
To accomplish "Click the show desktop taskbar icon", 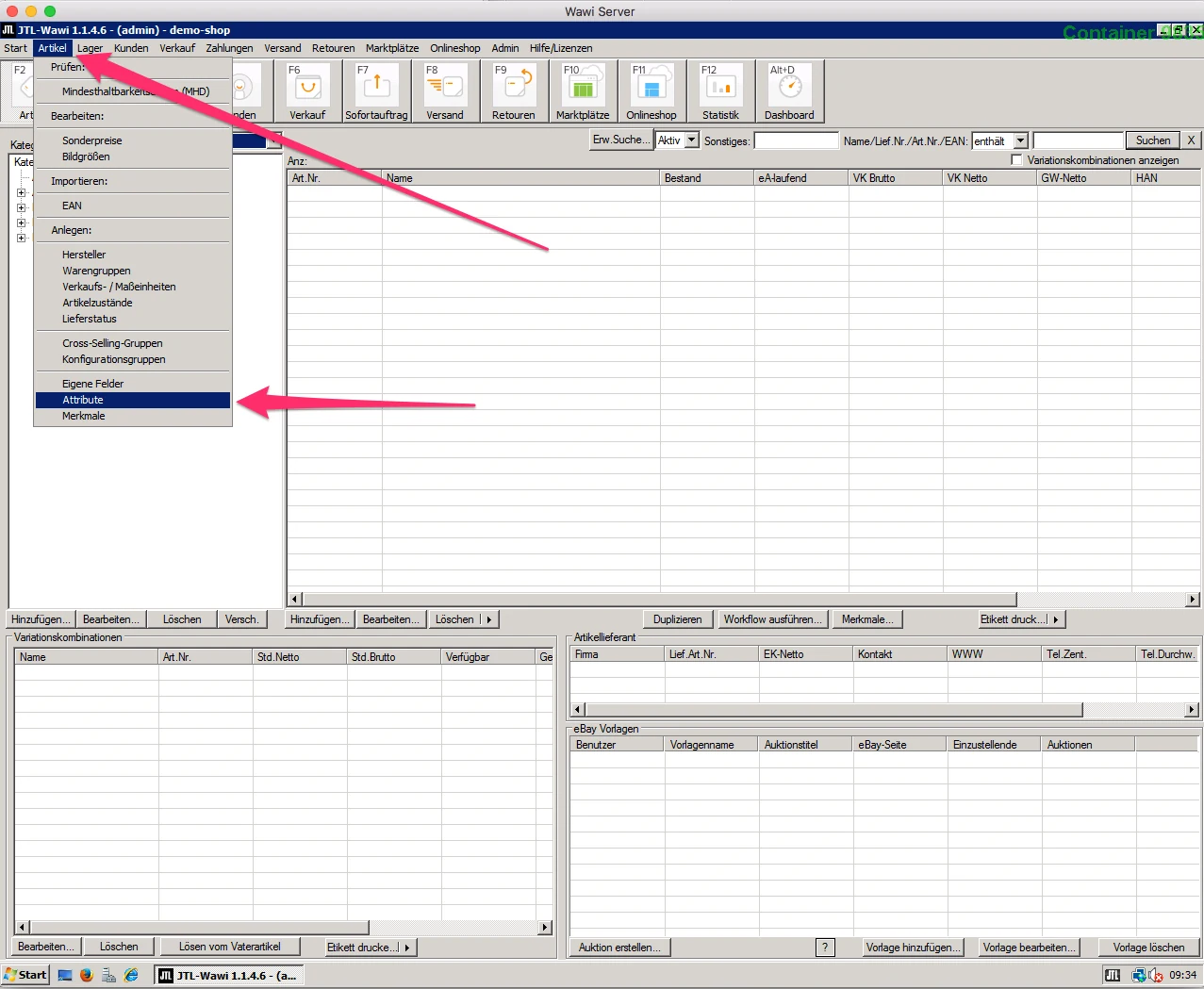I will (x=65, y=975).
